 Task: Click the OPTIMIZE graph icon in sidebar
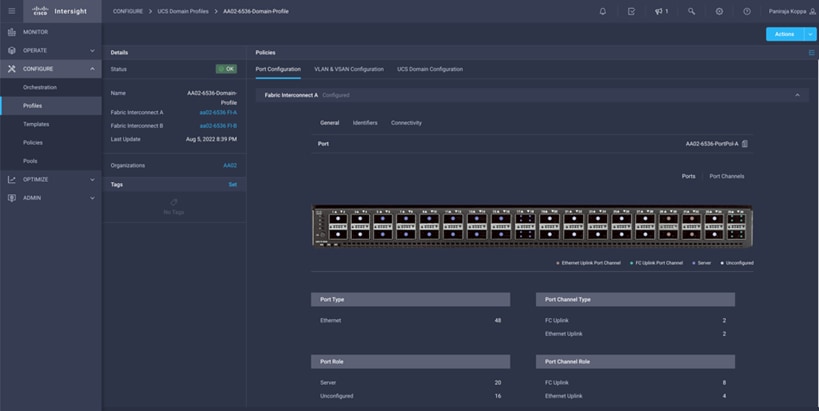point(11,180)
